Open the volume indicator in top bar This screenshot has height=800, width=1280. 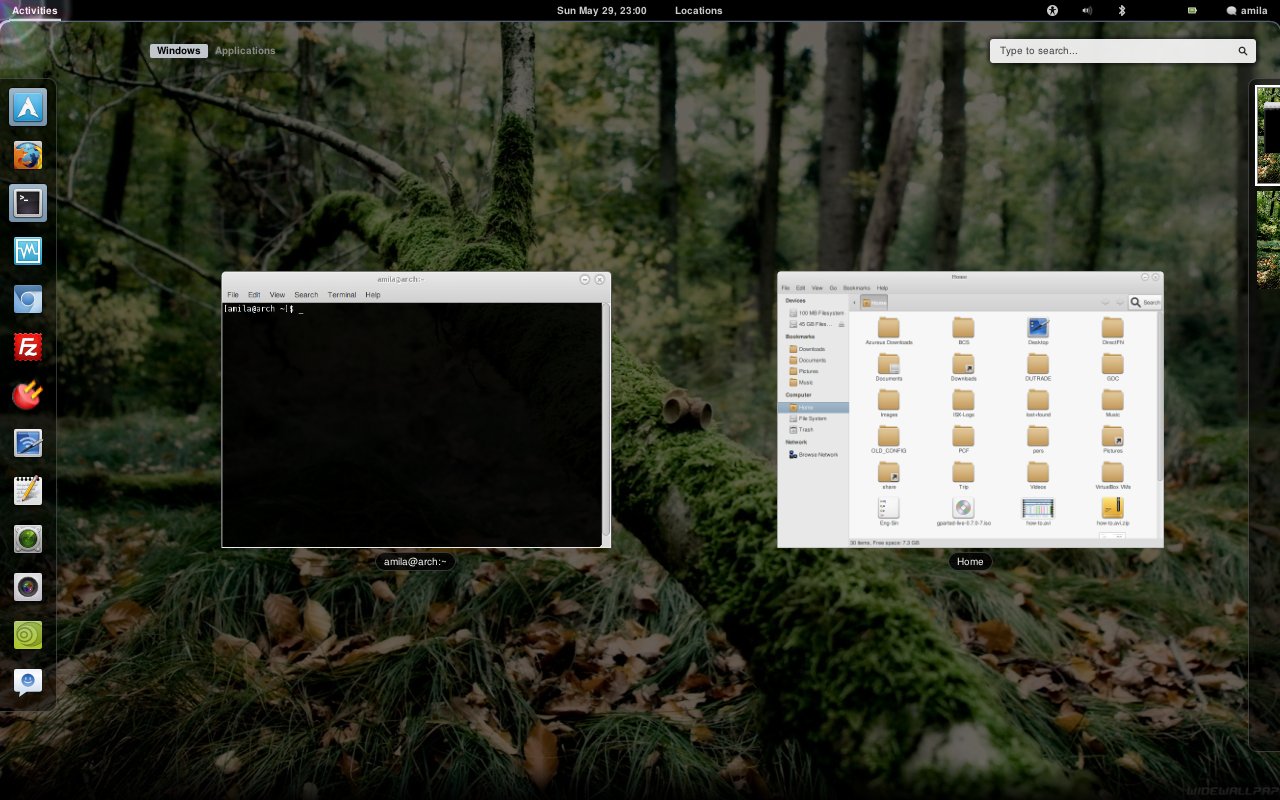coord(1087,10)
